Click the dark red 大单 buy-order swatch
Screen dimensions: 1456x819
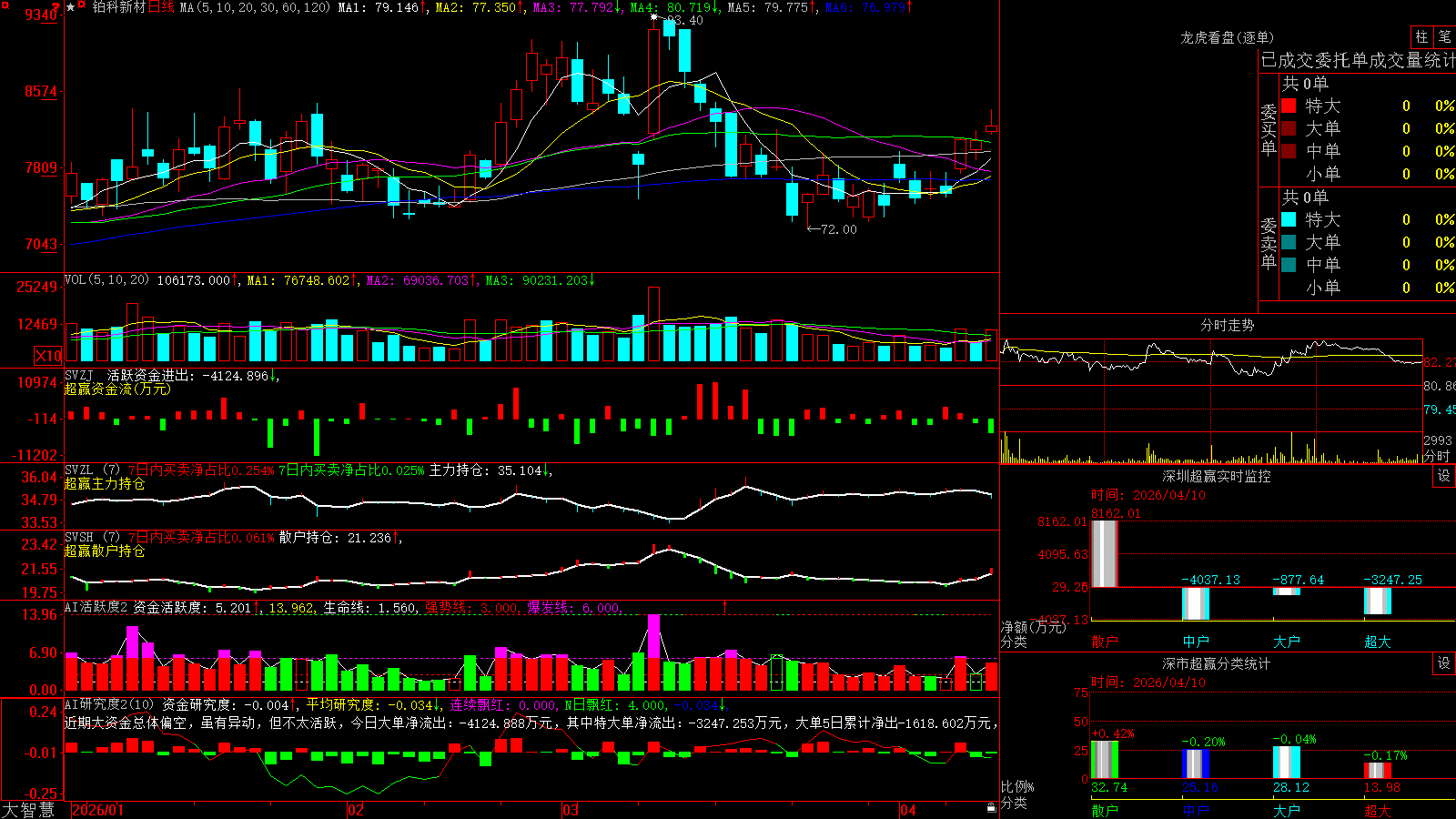point(1289,128)
